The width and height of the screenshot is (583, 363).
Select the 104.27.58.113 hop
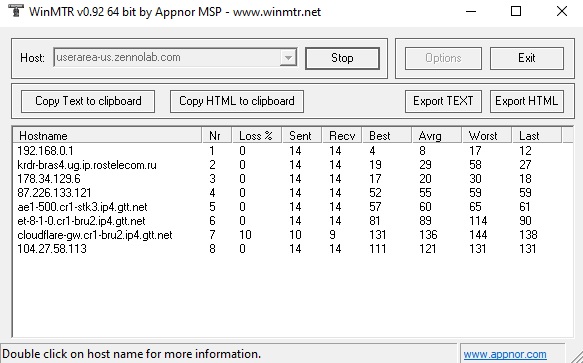[x=292, y=249]
